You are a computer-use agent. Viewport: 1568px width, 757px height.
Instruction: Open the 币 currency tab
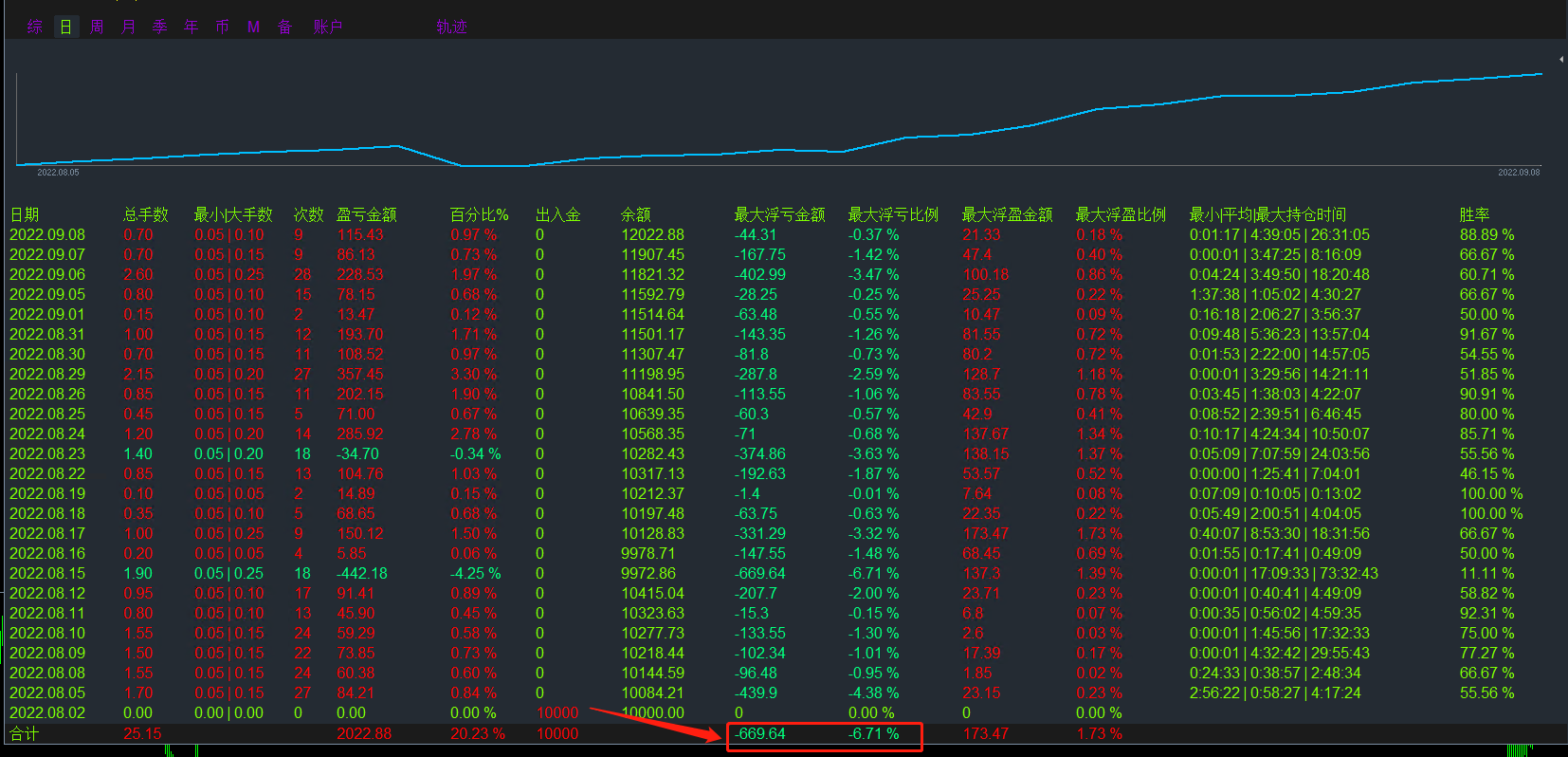pyautogui.click(x=222, y=27)
